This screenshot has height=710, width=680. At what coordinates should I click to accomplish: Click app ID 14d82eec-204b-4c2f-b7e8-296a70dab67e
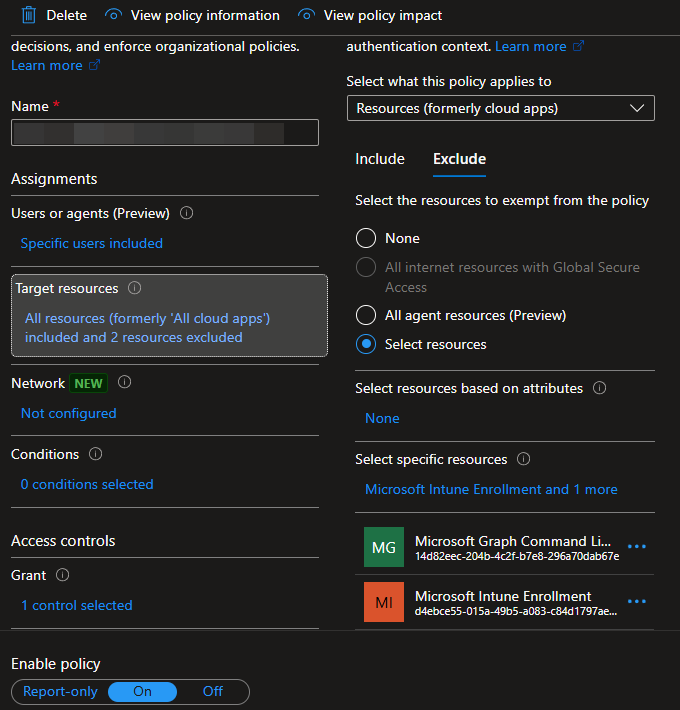click(517, 556)
